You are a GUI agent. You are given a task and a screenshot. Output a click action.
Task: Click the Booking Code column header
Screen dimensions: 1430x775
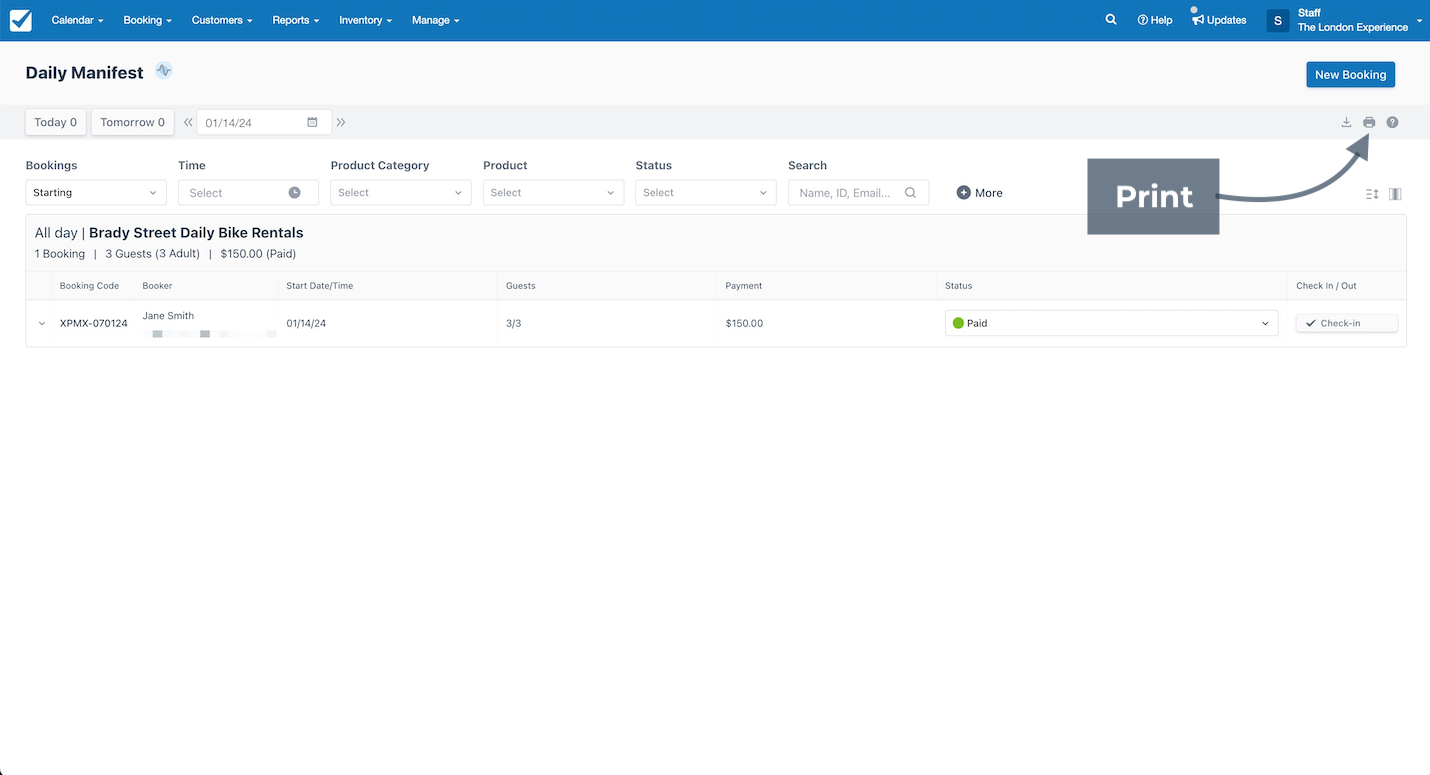tap(89, 286)
